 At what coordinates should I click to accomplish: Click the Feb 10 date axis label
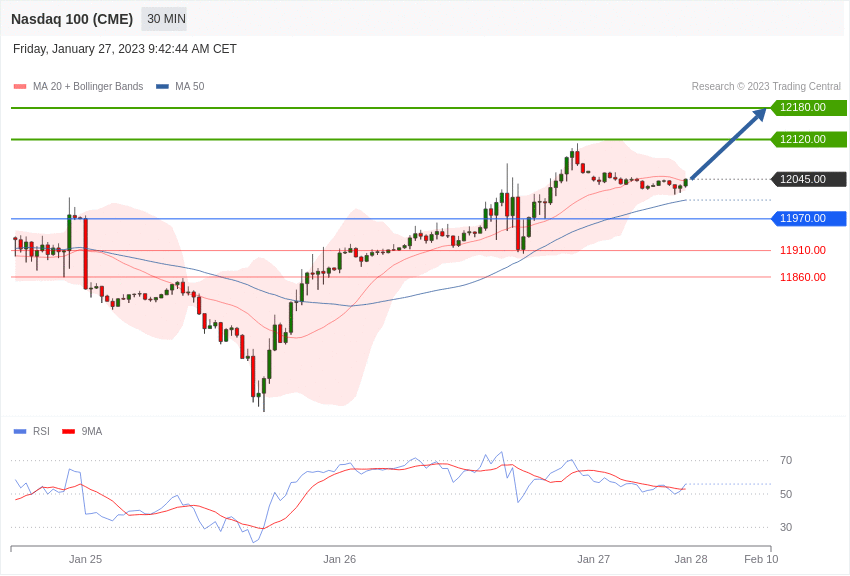click(761, 560)
